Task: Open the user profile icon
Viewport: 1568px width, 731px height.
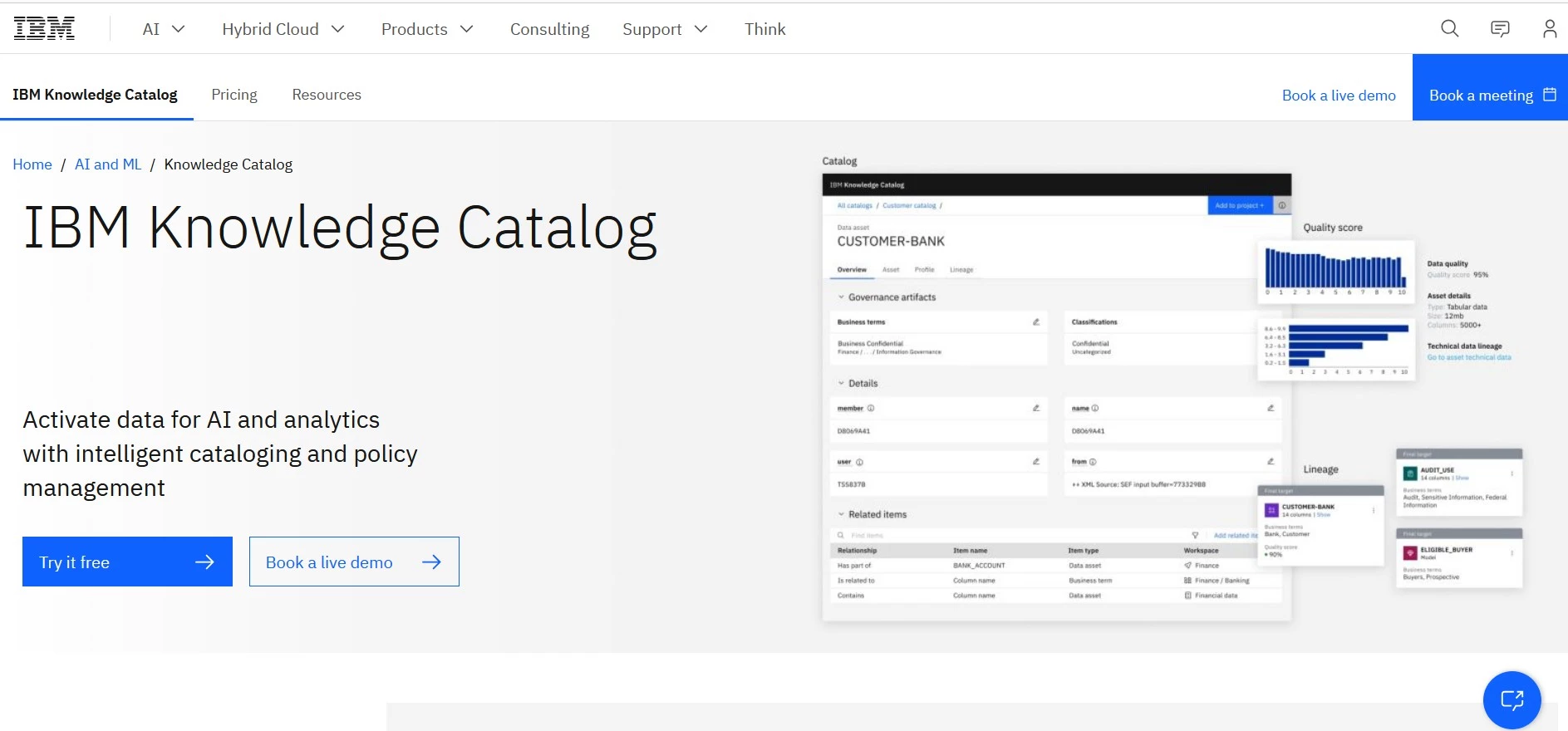Action: click(x=1550, y=29)
